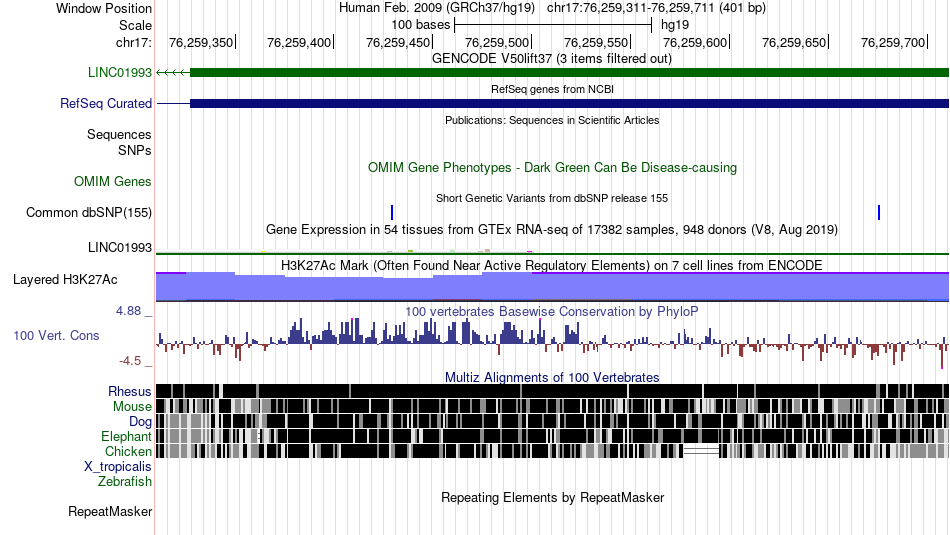The height and width of the screenshot is (535, 950).
Task: Select the Layered H3K27Ac track label
Action: tap(65, 279)
